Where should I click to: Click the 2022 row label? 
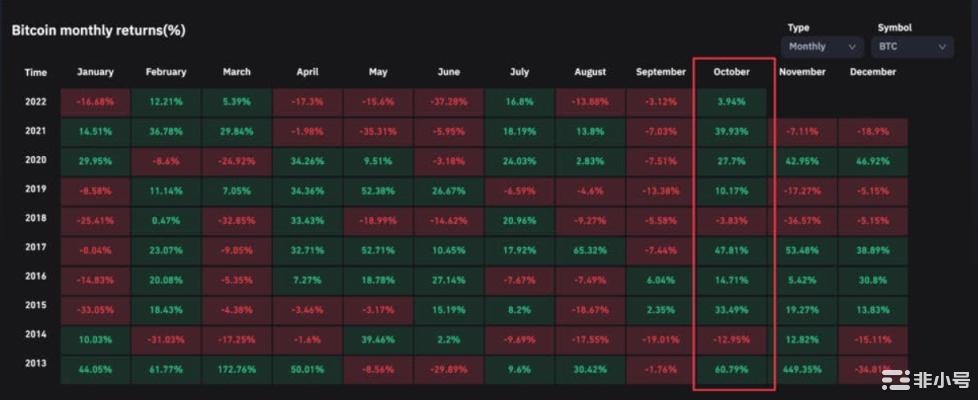(36, 102)
